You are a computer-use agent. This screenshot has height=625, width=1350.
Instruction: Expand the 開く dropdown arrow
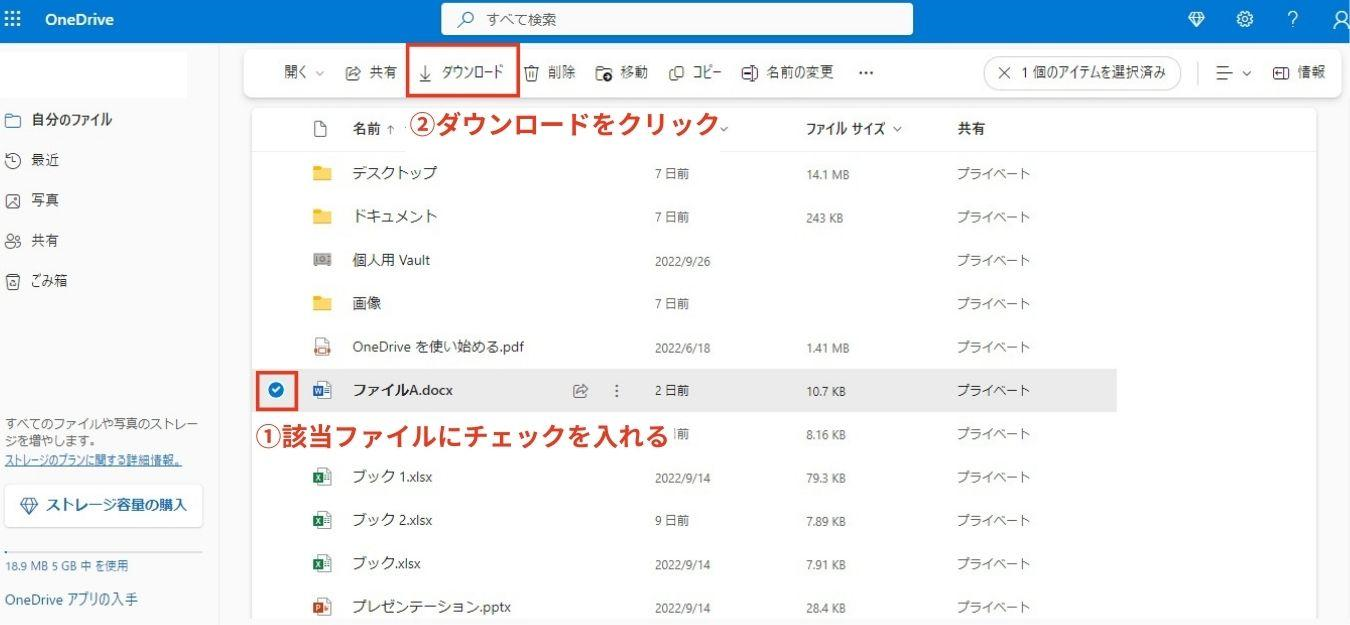pos(319,71)
